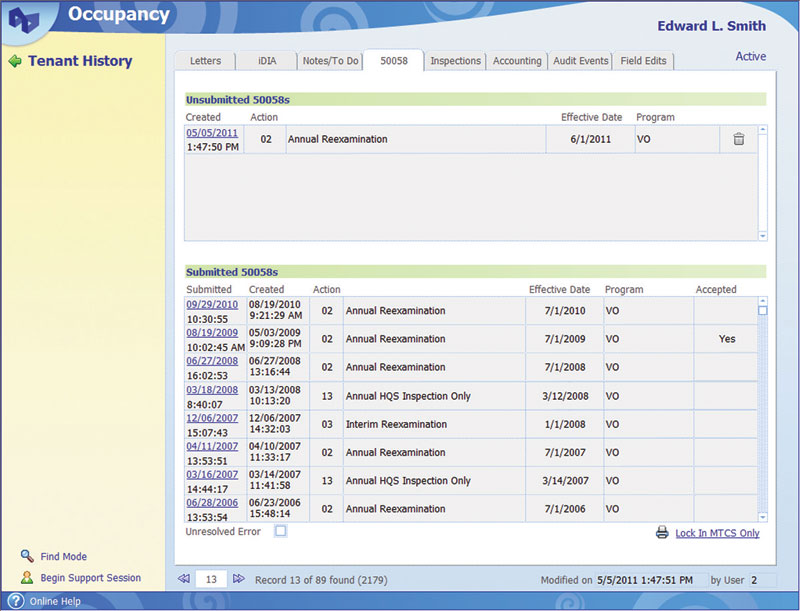Click 'Record 13 of 89 found (2179)' text
800x611 pixels.
point(321,580)
